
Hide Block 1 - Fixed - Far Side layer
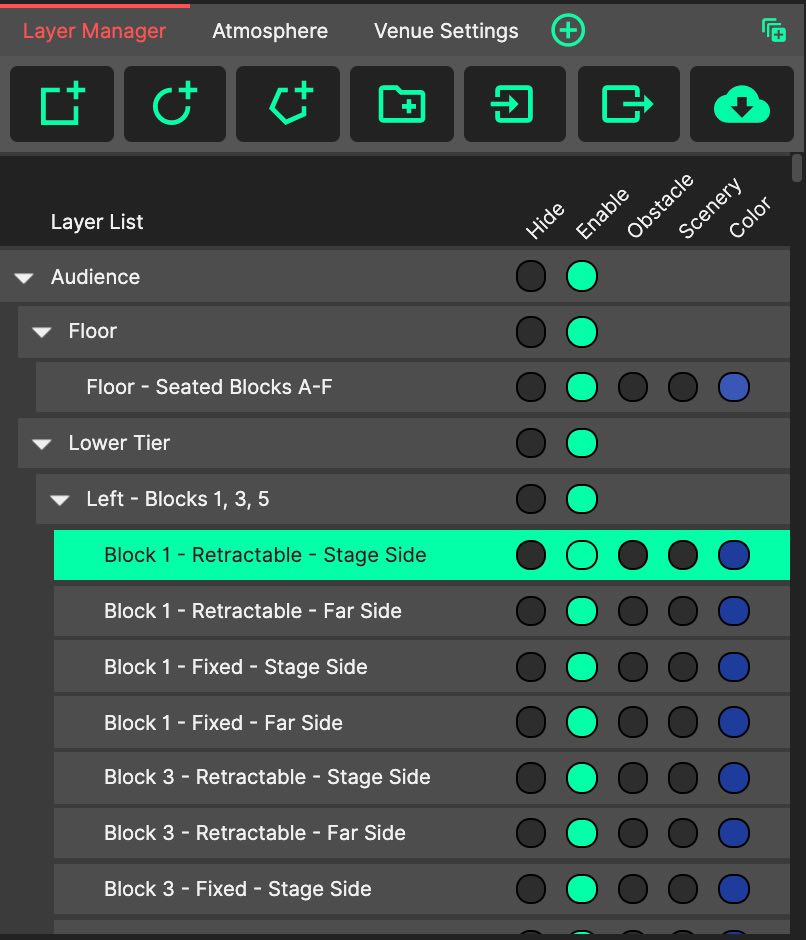(x=531, y=722)
